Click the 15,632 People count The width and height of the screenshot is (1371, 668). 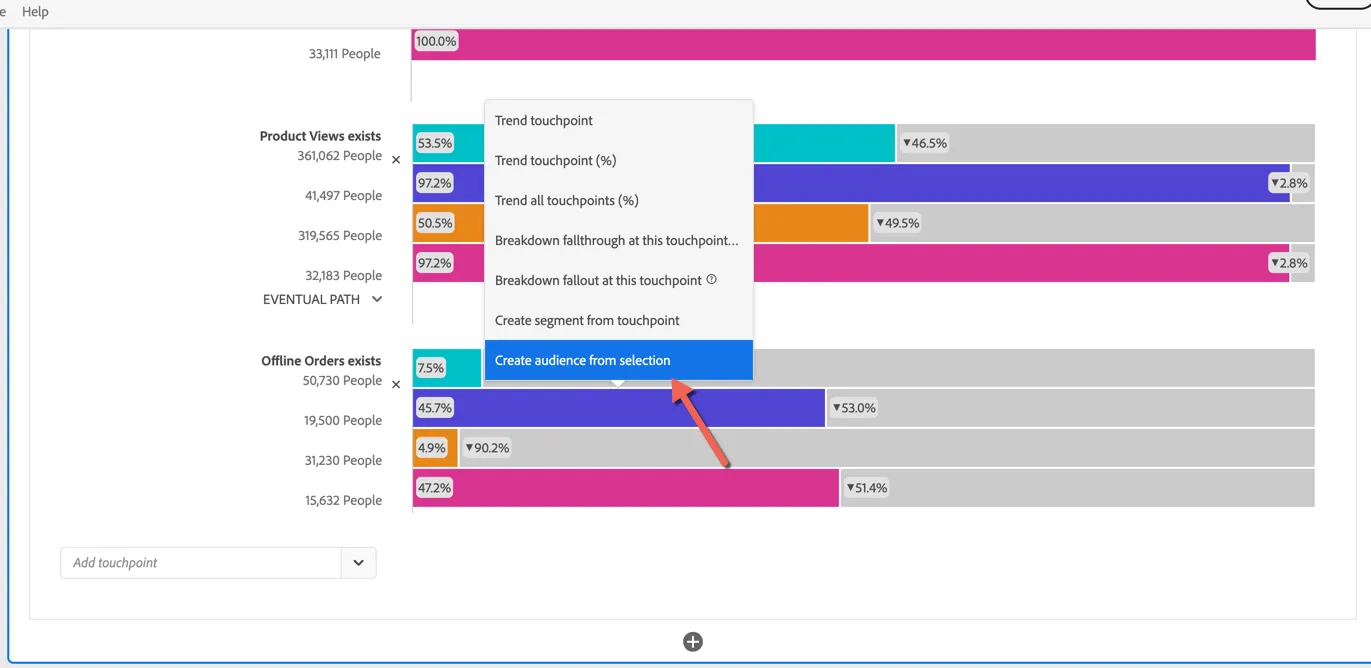(343, 501)
